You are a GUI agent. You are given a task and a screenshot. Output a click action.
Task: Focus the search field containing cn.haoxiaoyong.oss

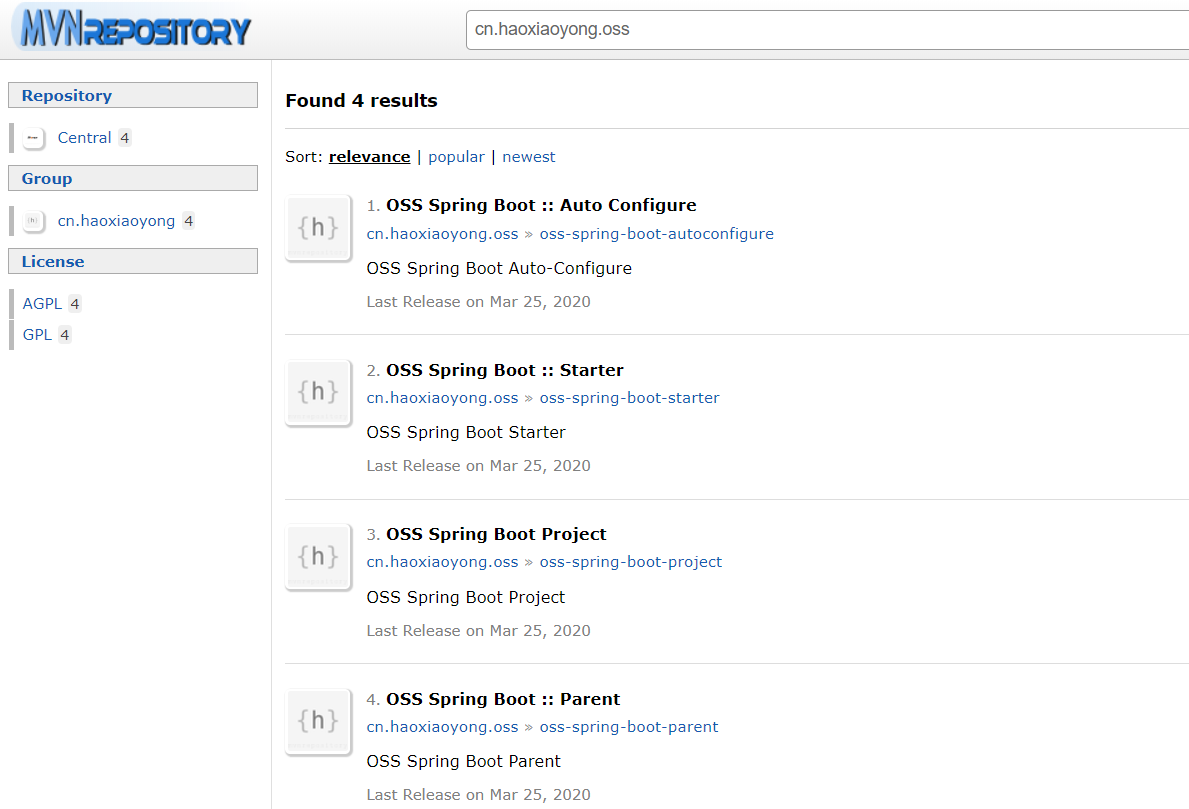[827, 30]
